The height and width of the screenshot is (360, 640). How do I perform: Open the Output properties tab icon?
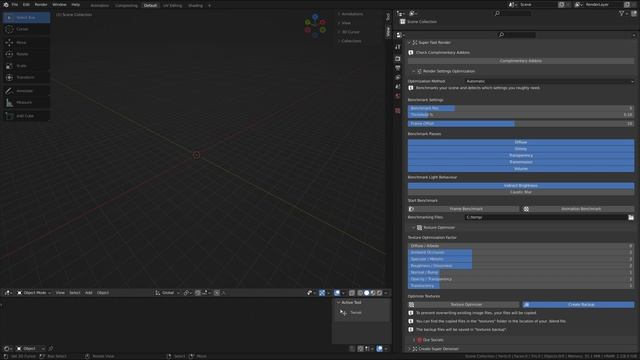click(398, 68)
